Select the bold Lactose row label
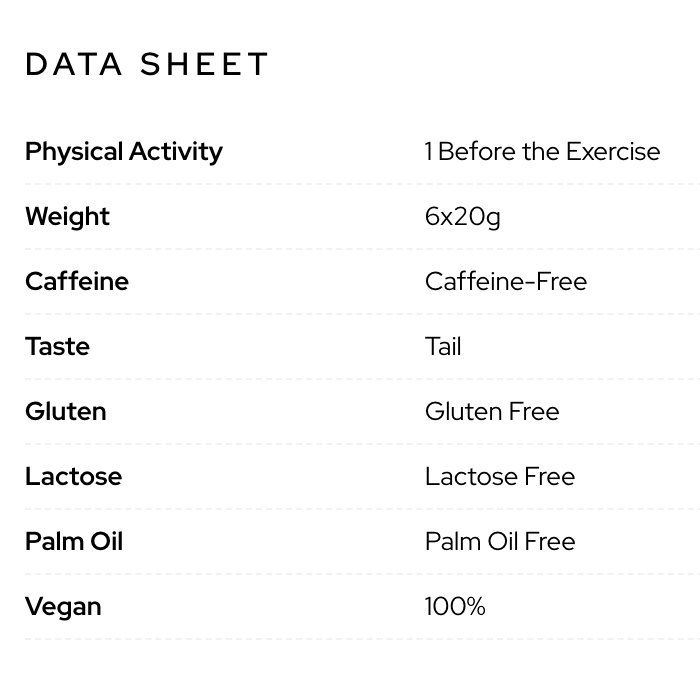This screenshot has height=700, width=700. click(x=73, y=477)
